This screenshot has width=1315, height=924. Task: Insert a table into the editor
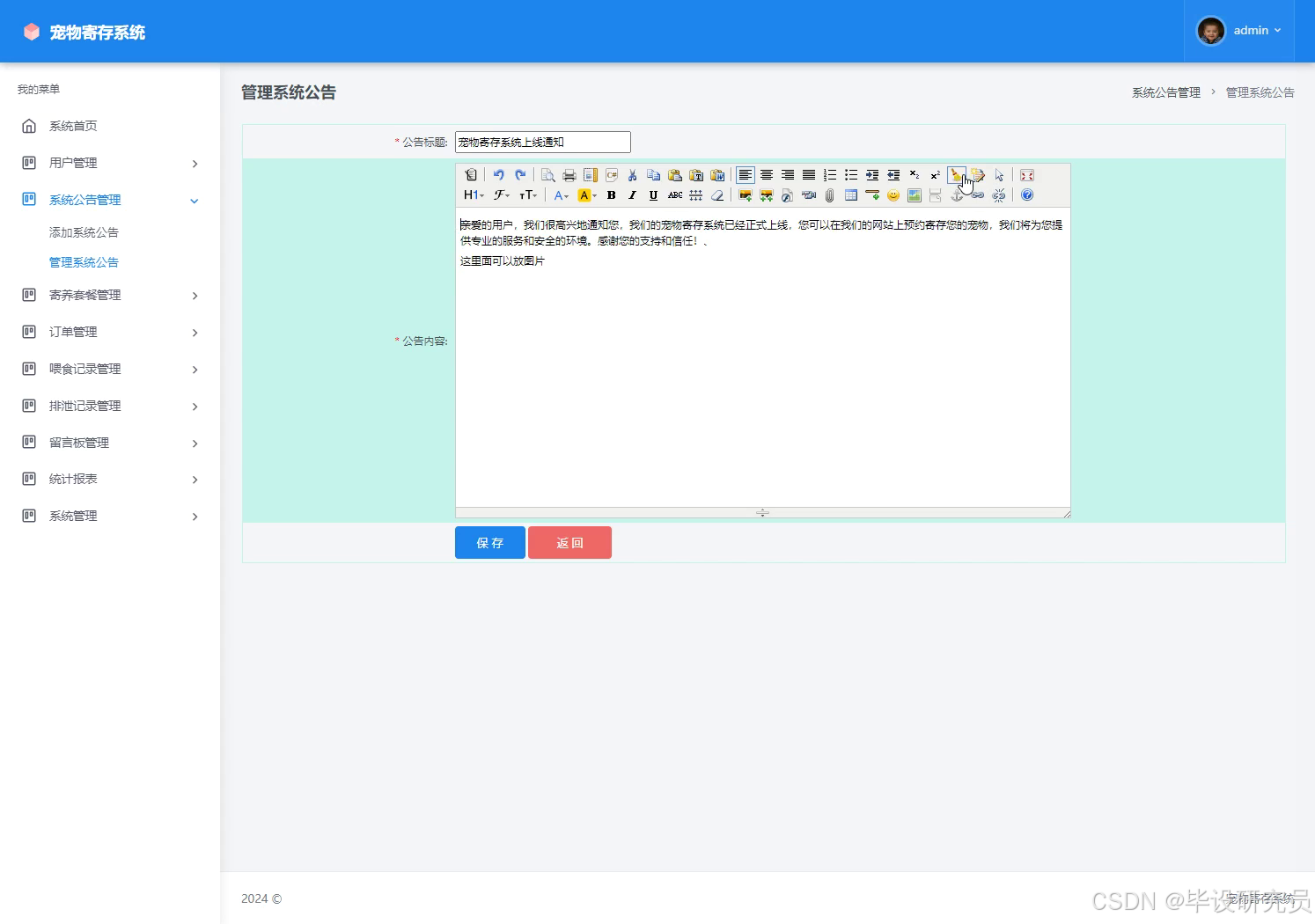(851, 195)
